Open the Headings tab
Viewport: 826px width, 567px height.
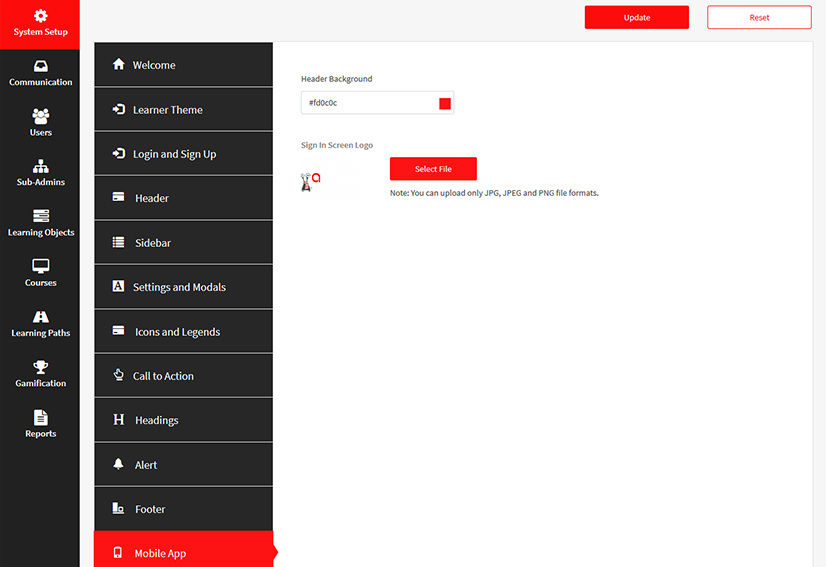pyautogui.click(x=184, y=420)
